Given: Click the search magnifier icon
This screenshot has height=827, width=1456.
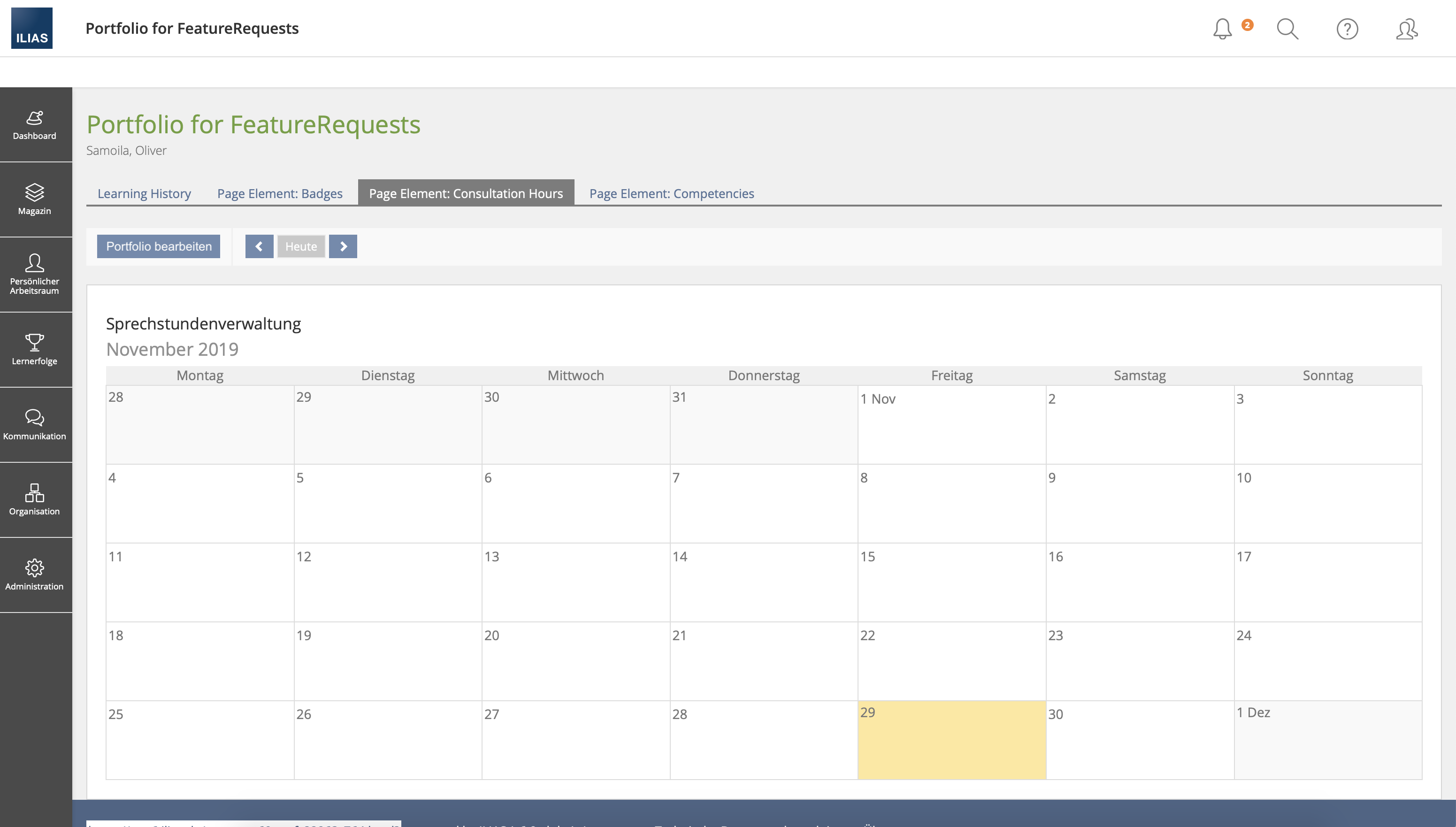Looking at the screenshot, I should [1287, 29].
